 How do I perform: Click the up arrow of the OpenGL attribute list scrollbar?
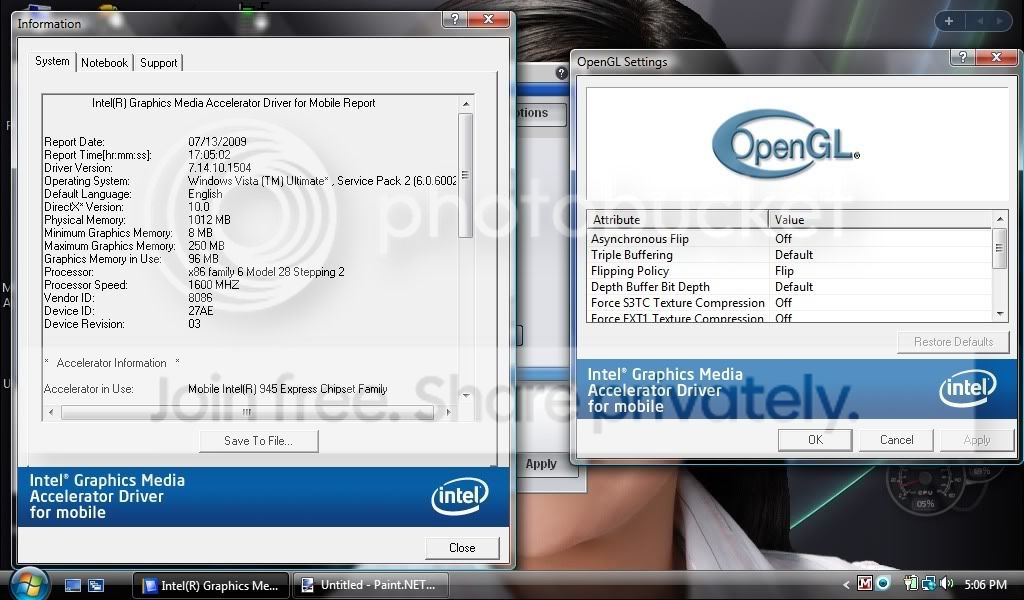[1000, 219]
